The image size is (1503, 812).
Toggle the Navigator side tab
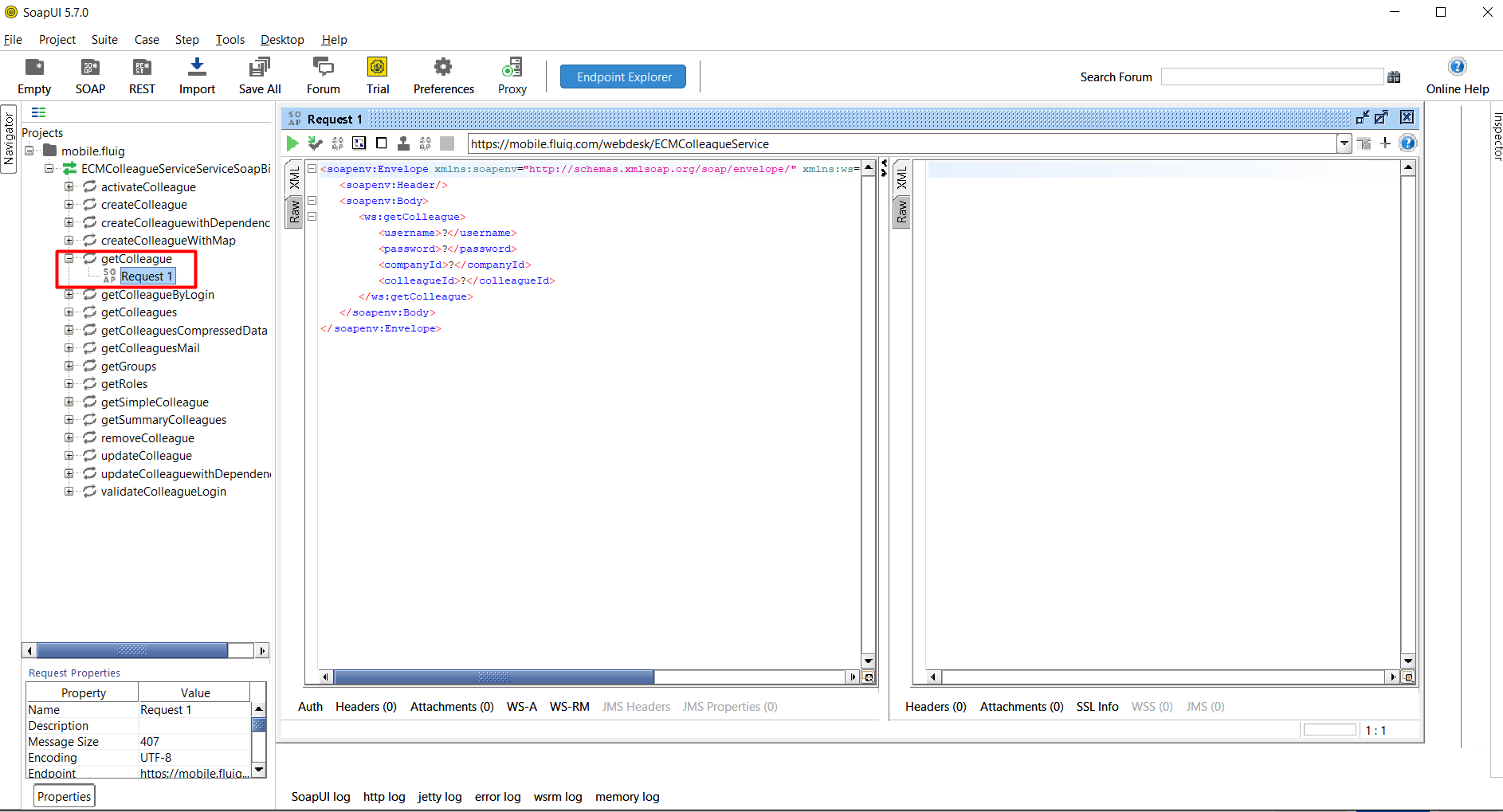[x=9, y=139]
